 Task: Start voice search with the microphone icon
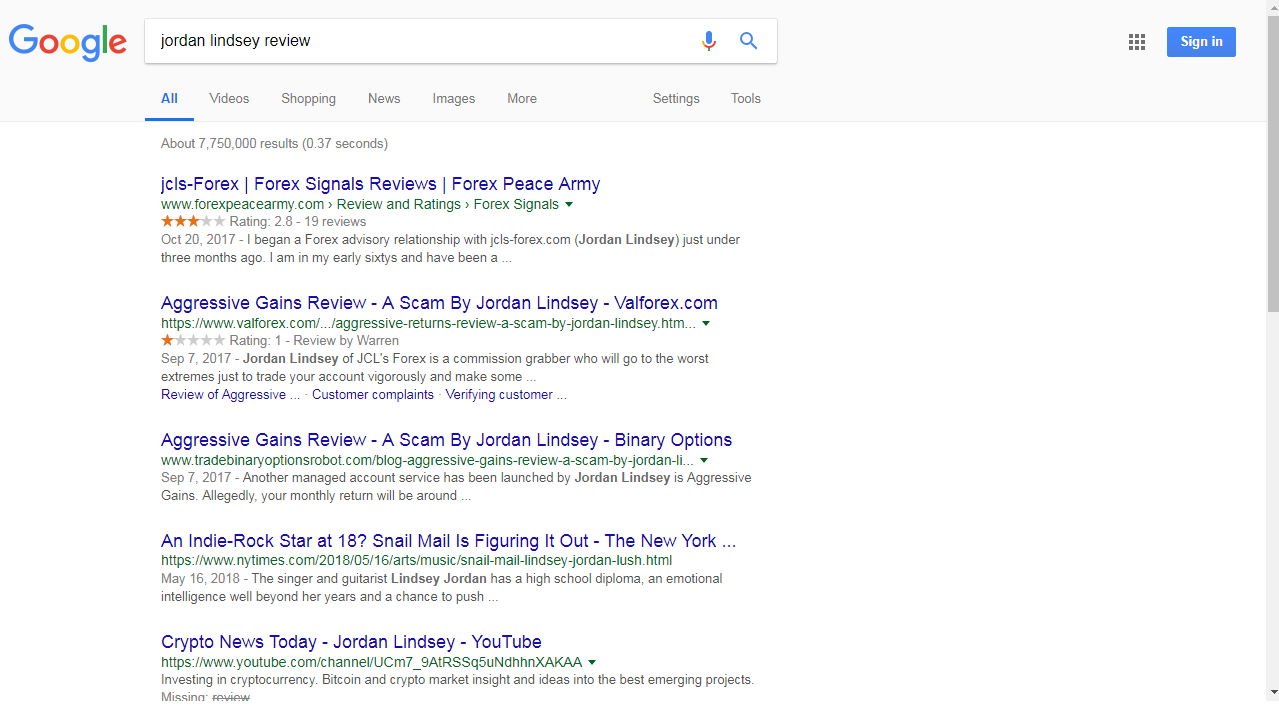(709, 41)
